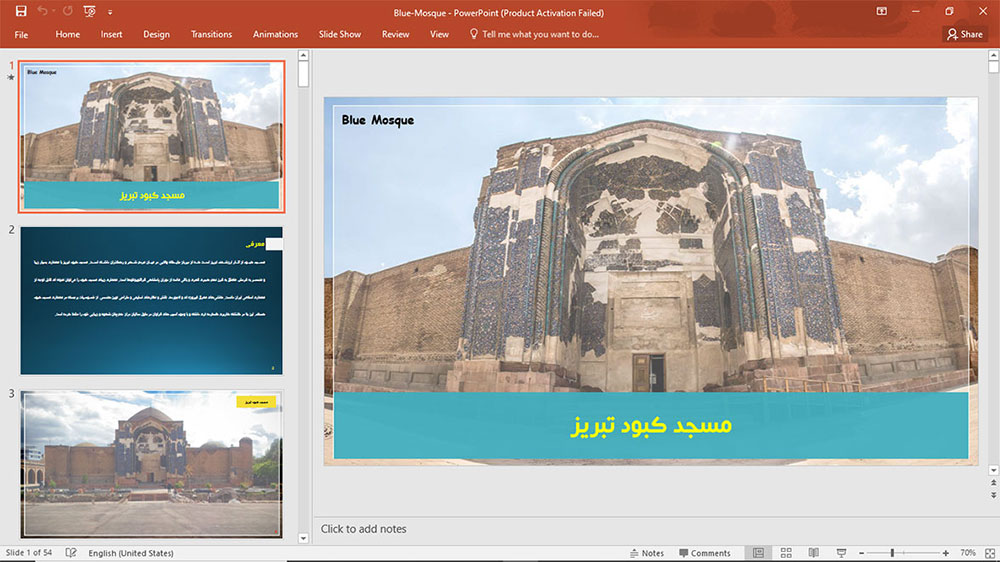Open the Transitions tab
The width and height of the screenshot is (1000, 562).
[x=211, y=34]
